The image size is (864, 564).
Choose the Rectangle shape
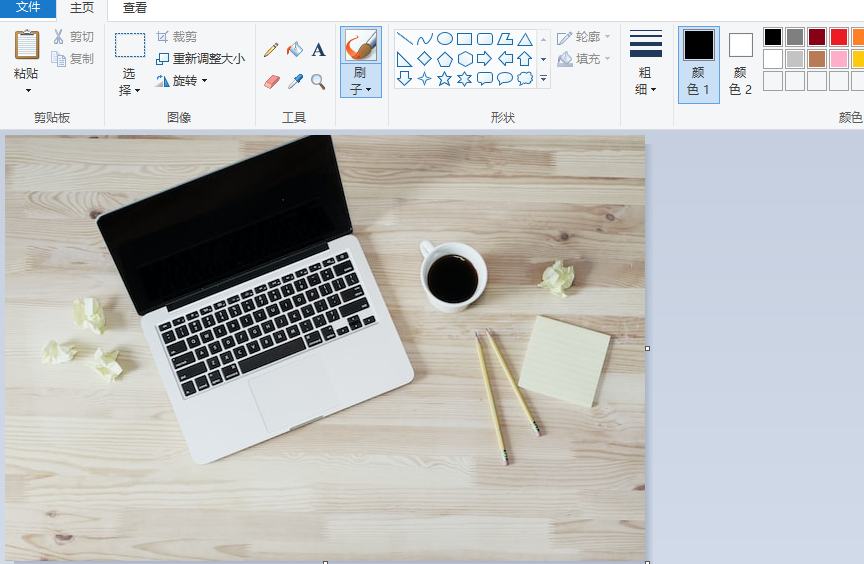[465, 39]
